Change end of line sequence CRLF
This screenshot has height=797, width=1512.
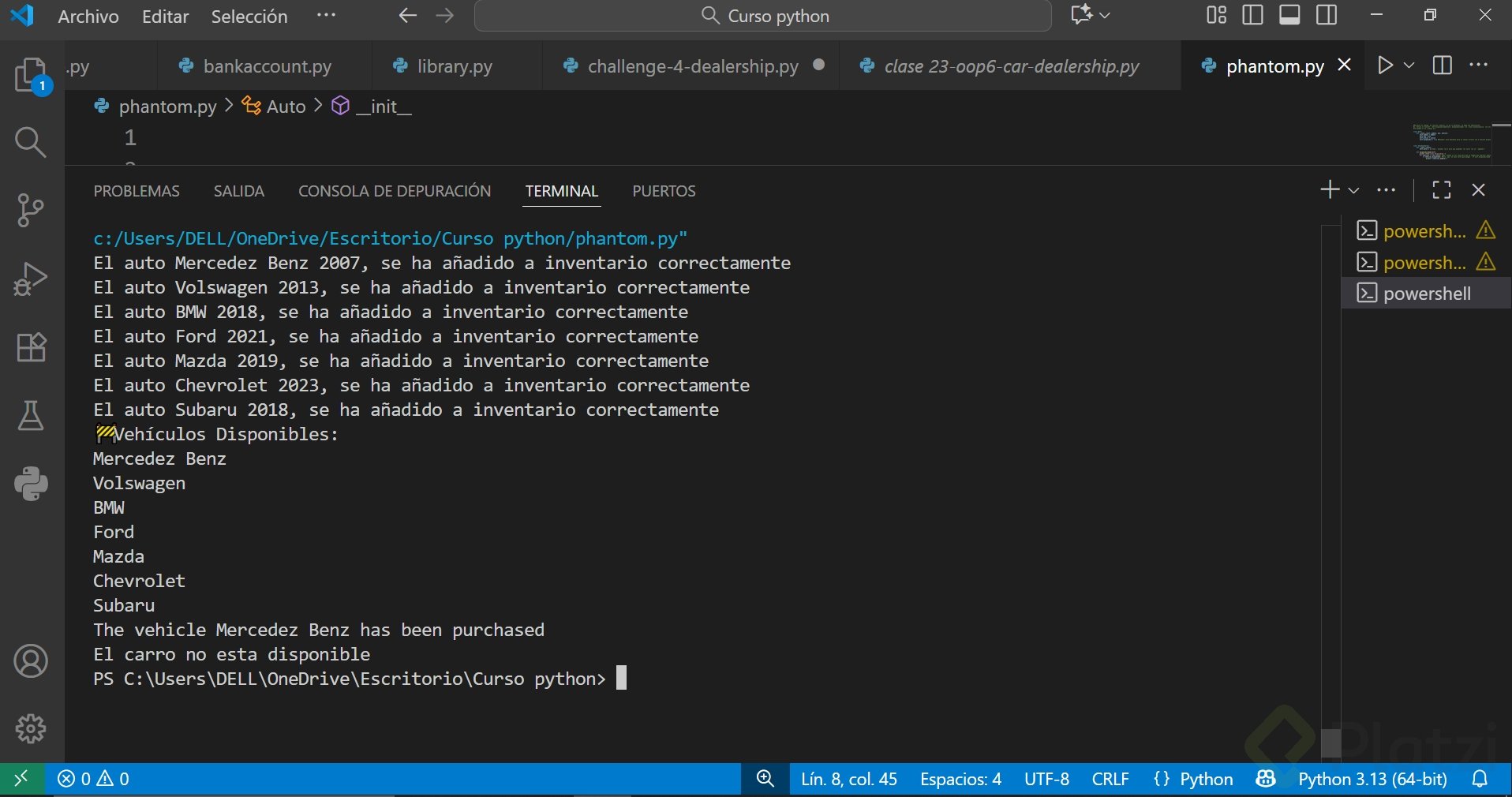[x=1110, y=780]
